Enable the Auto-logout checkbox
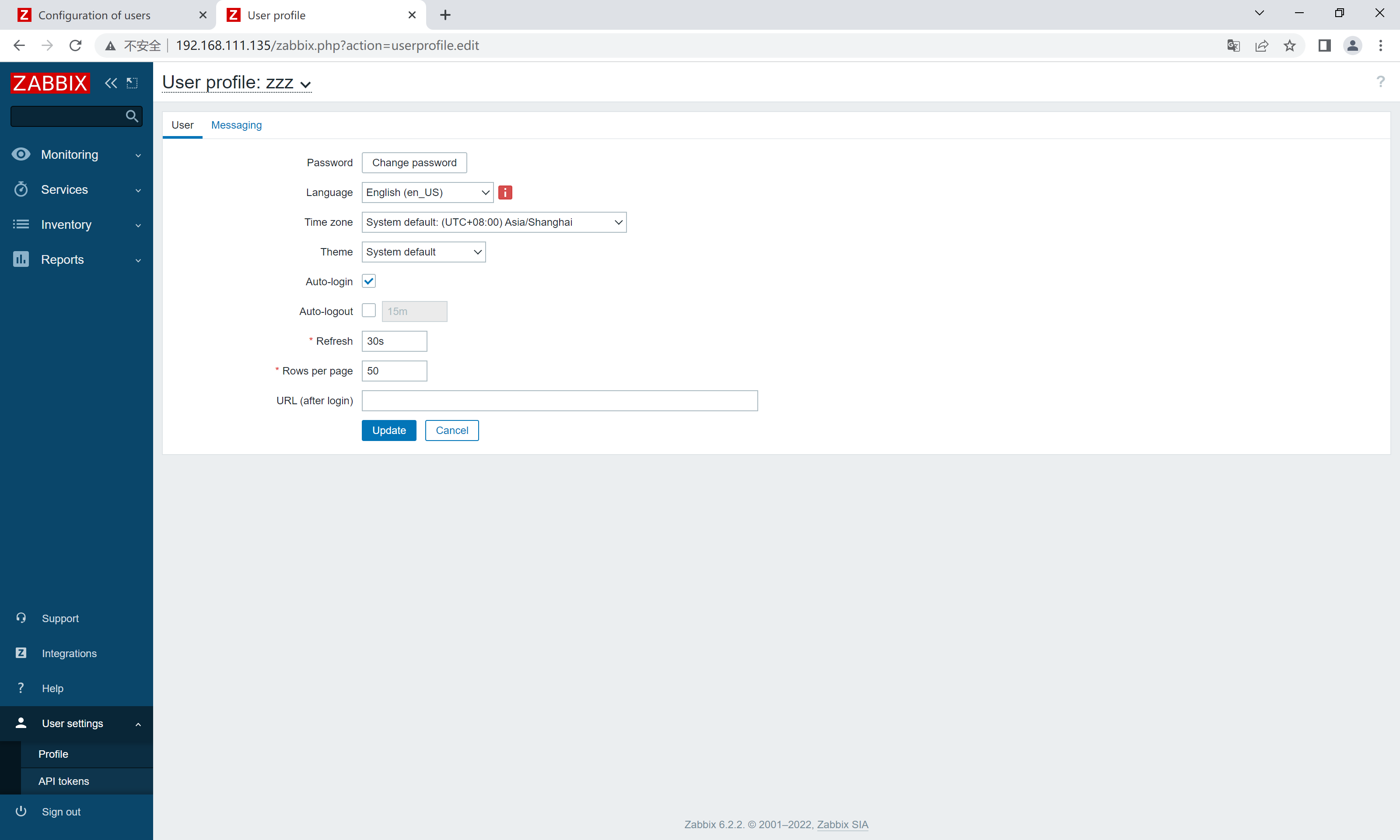This screenshot has height=840, width=1400. [369, 311]
